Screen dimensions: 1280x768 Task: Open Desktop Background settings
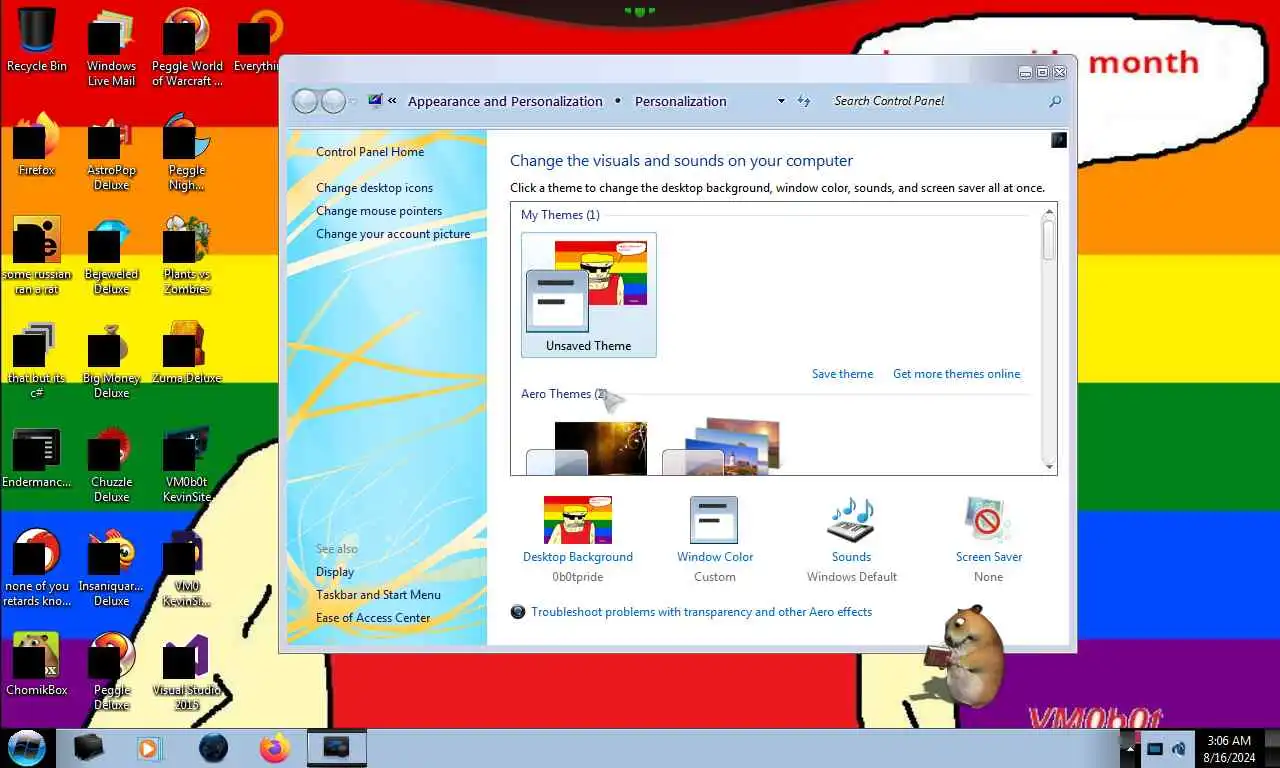pyautogui.click(x=578, y=540)
